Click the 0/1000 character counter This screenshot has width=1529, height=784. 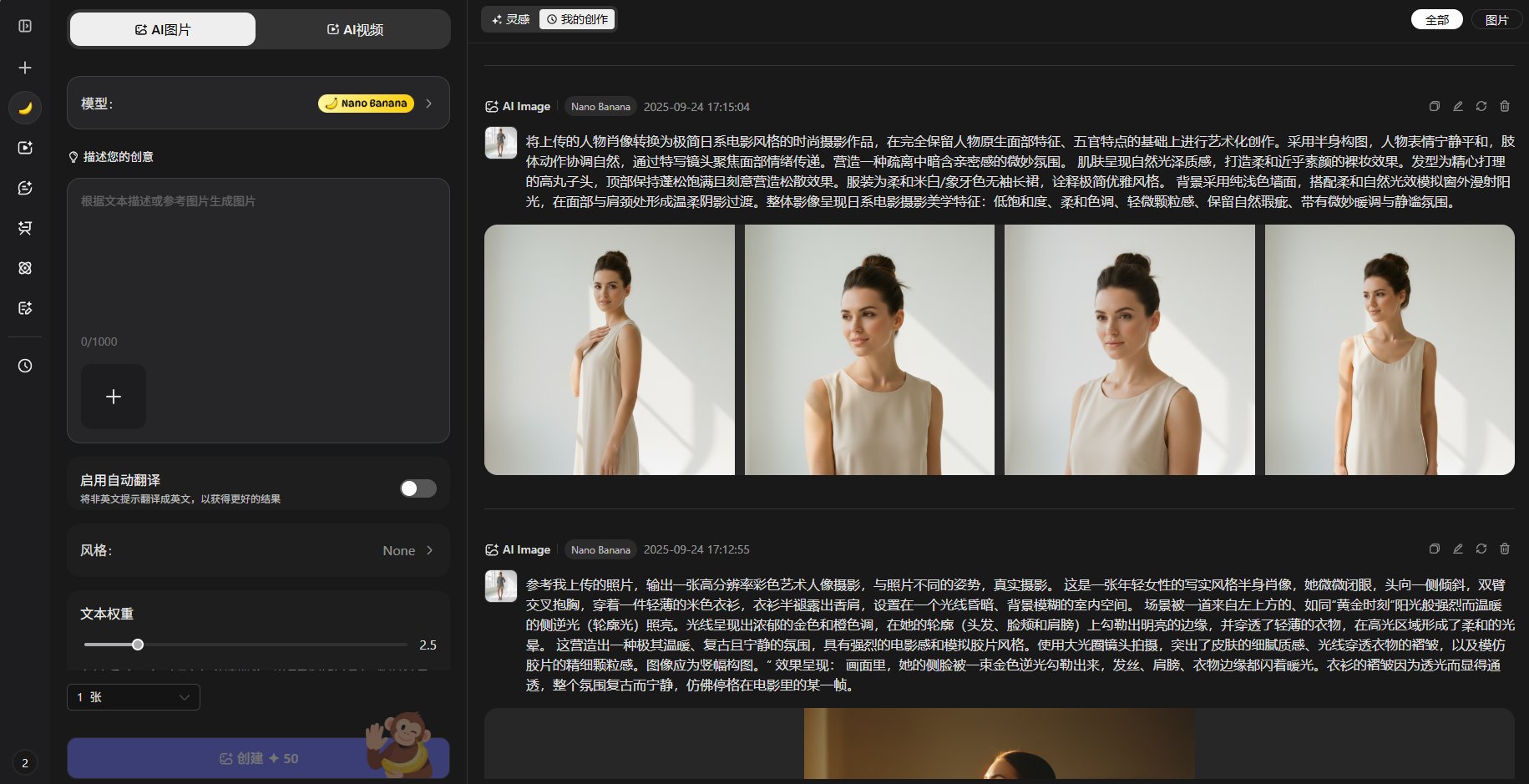99,341
